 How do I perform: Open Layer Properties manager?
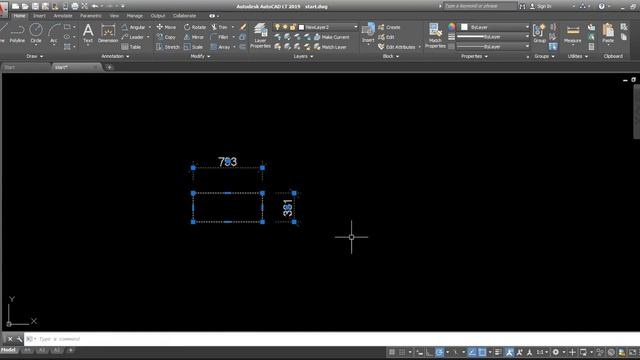tap(260, 36)
